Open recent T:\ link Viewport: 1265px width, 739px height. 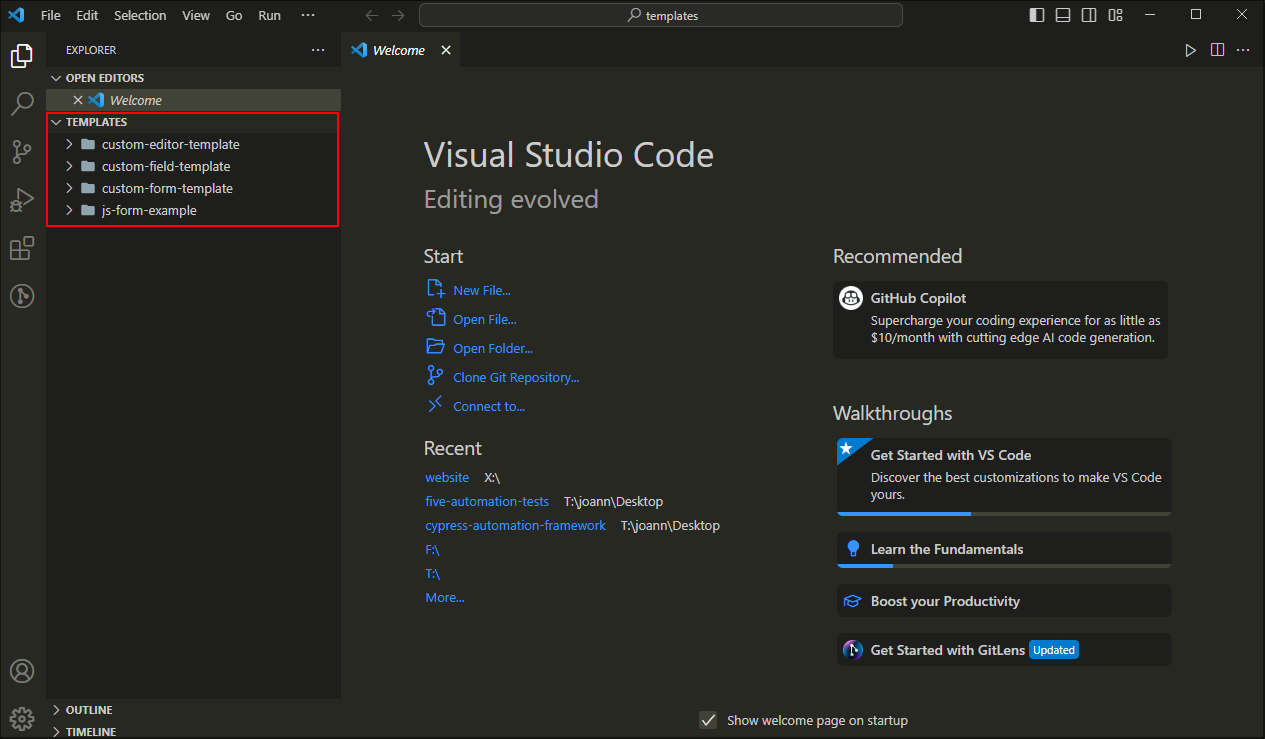coord(432,573)
